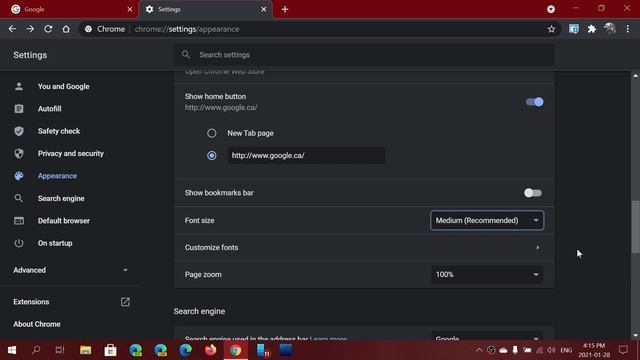Switch to the Google tab

(x=69, y=9)
